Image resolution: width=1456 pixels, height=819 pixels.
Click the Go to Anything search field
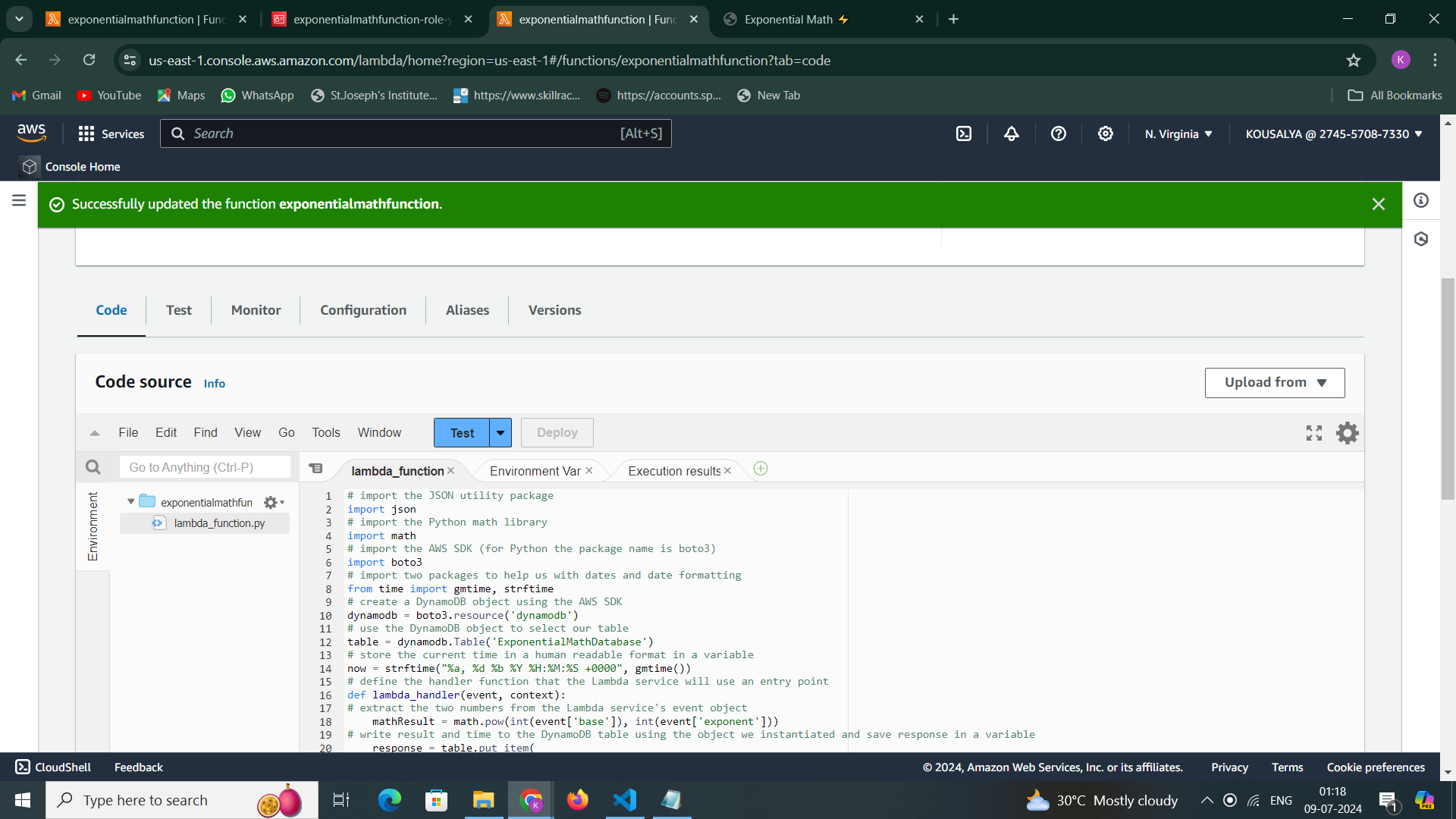pos(205,467)
